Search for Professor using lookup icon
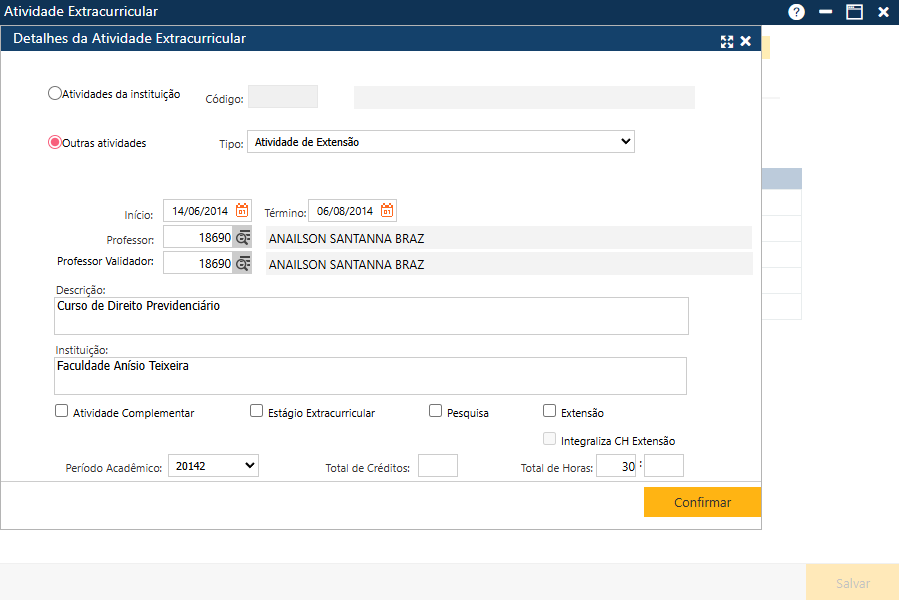 click(x=243, y=237)
